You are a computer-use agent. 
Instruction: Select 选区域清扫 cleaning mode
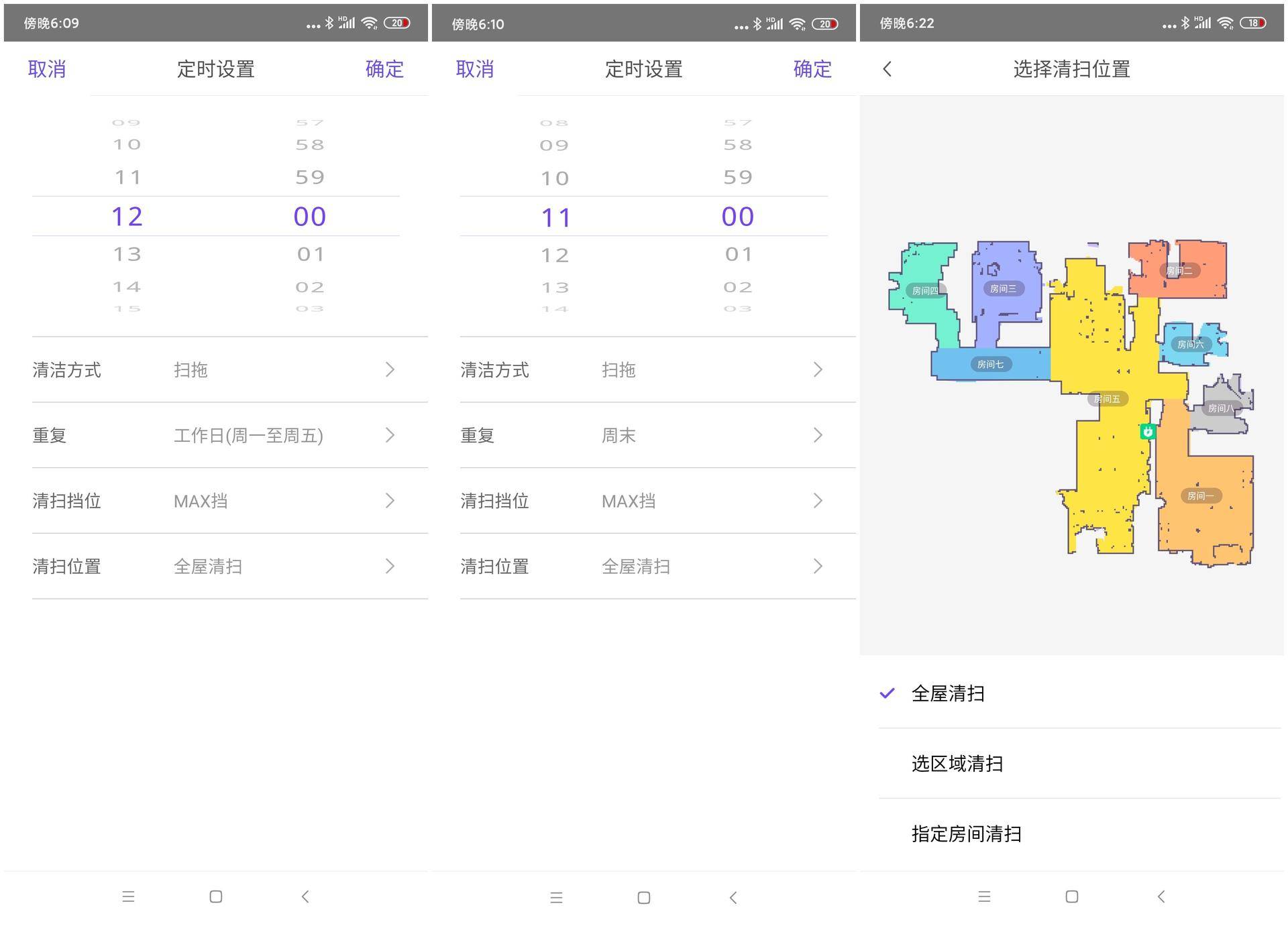point(957,763)
